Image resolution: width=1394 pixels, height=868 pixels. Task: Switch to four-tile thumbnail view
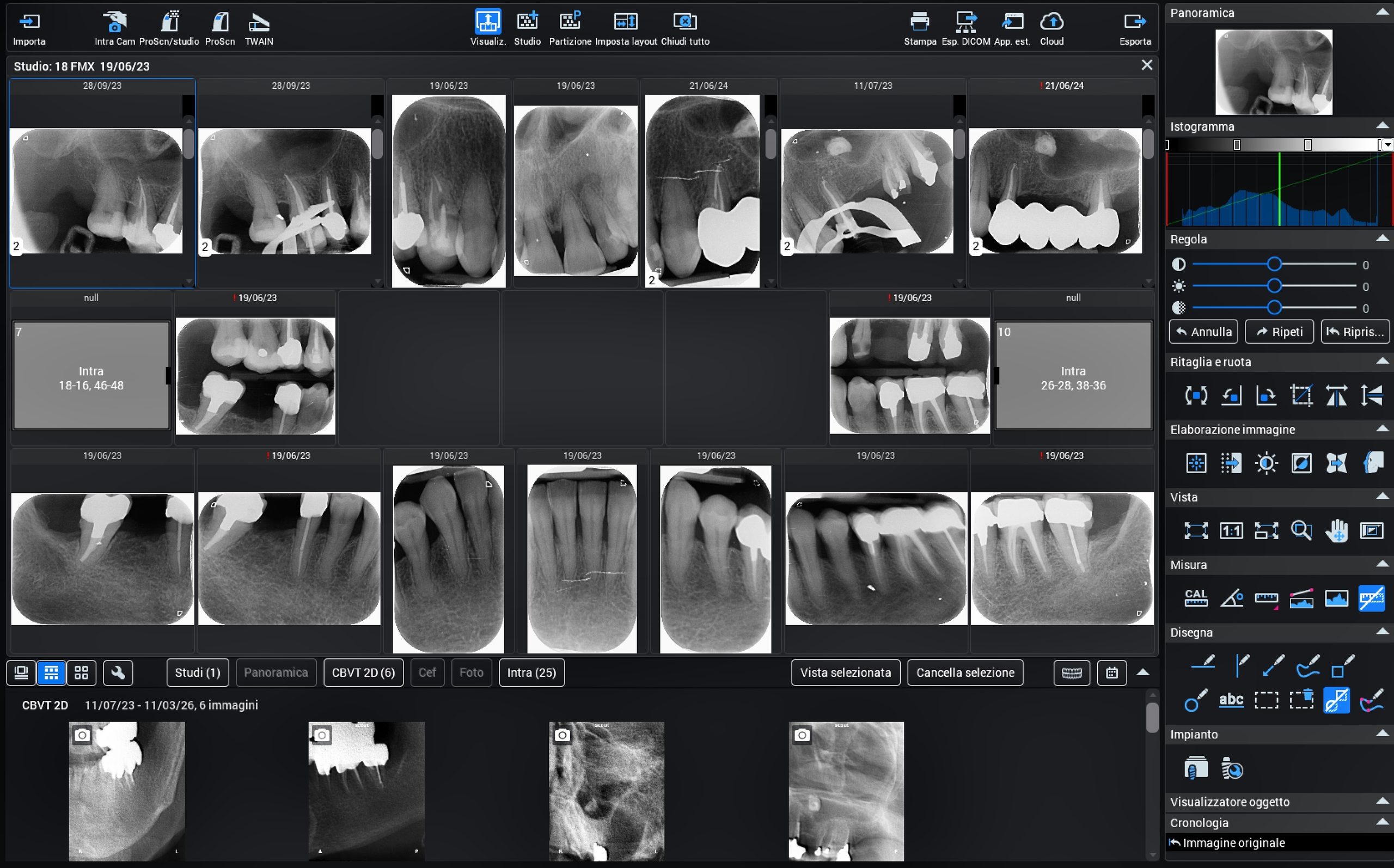pyautogui.click(x=81, y=673)
